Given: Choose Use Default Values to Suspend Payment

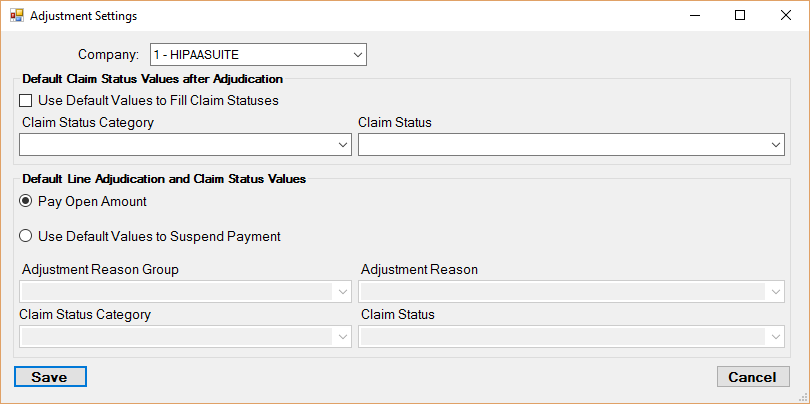Looking at the screenshot, I should (26, 237).
